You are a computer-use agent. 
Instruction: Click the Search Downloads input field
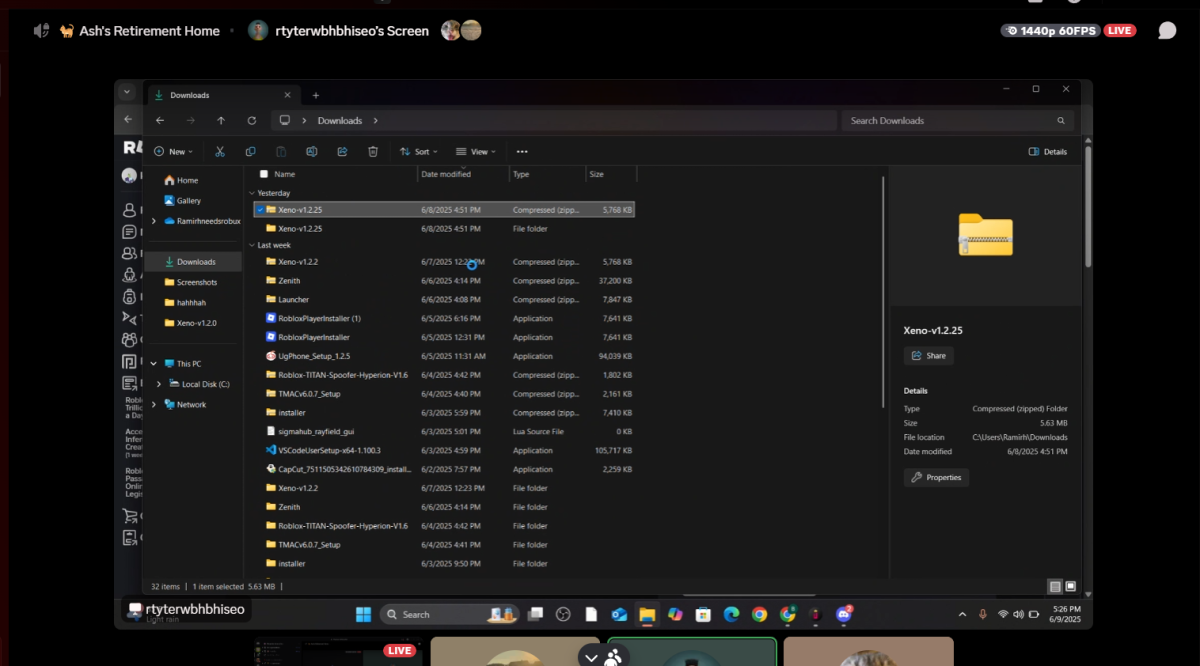(x=957, y=120)
